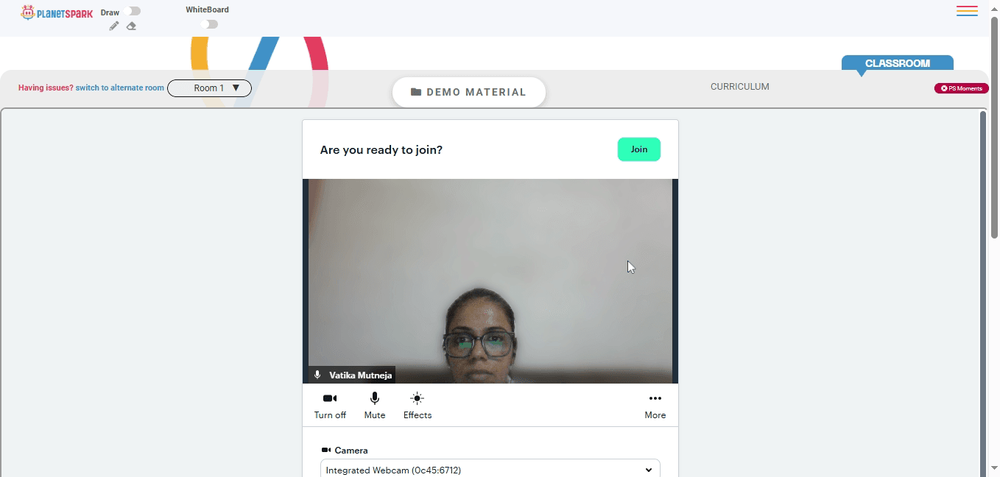Viewport: 1000px width, 477px height.
Task: Open PS Moments
Action: [x=961, y=88]
